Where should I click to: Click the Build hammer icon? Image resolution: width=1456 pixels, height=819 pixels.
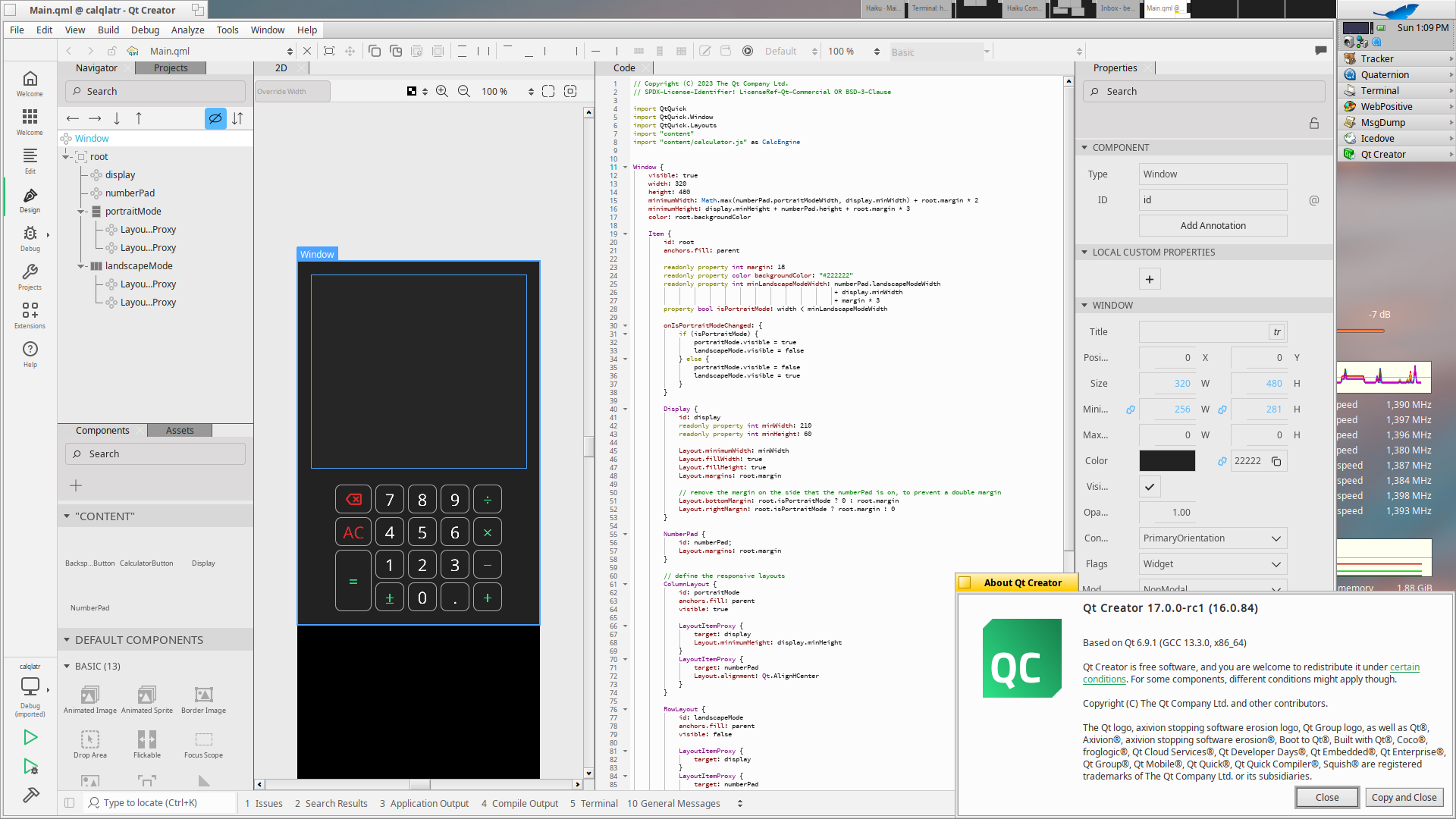point(30,795)
